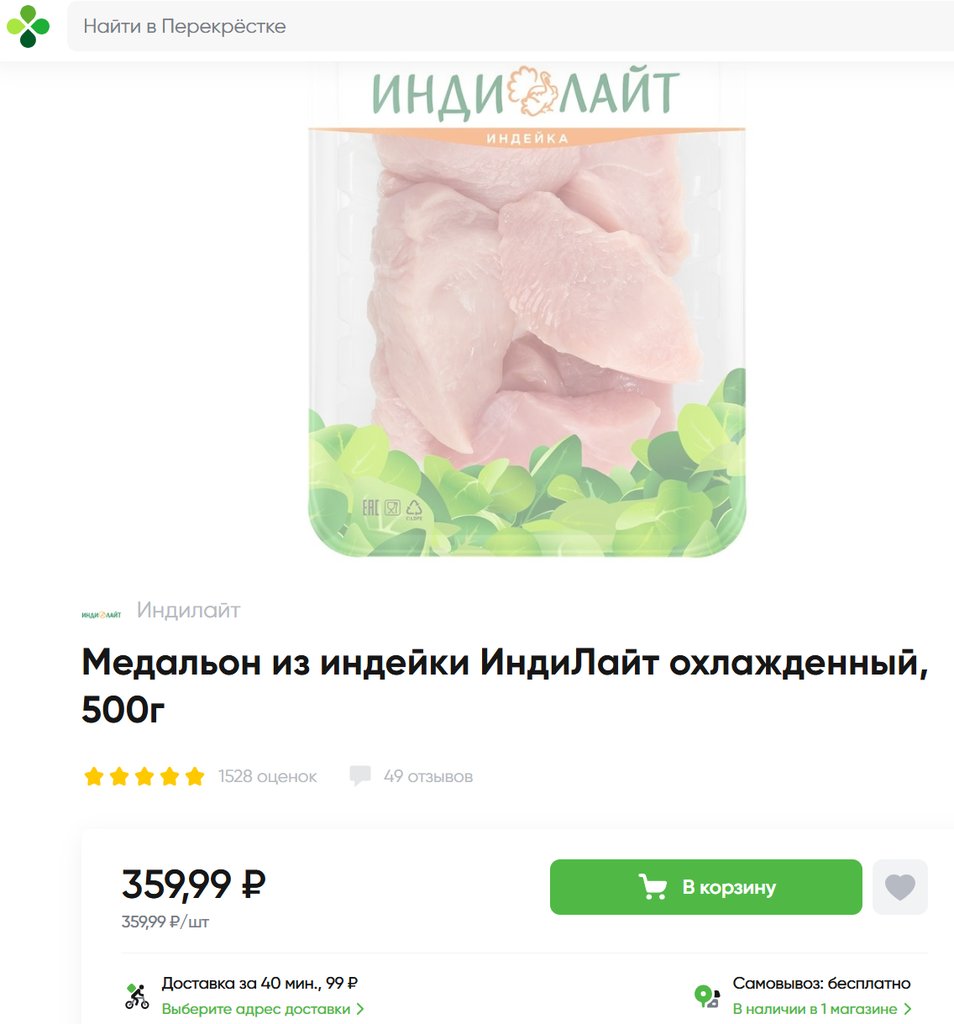Click the pickup location pin icon
The height and width of the screenshot is (1024, 954).
click(x=707, y=996)
